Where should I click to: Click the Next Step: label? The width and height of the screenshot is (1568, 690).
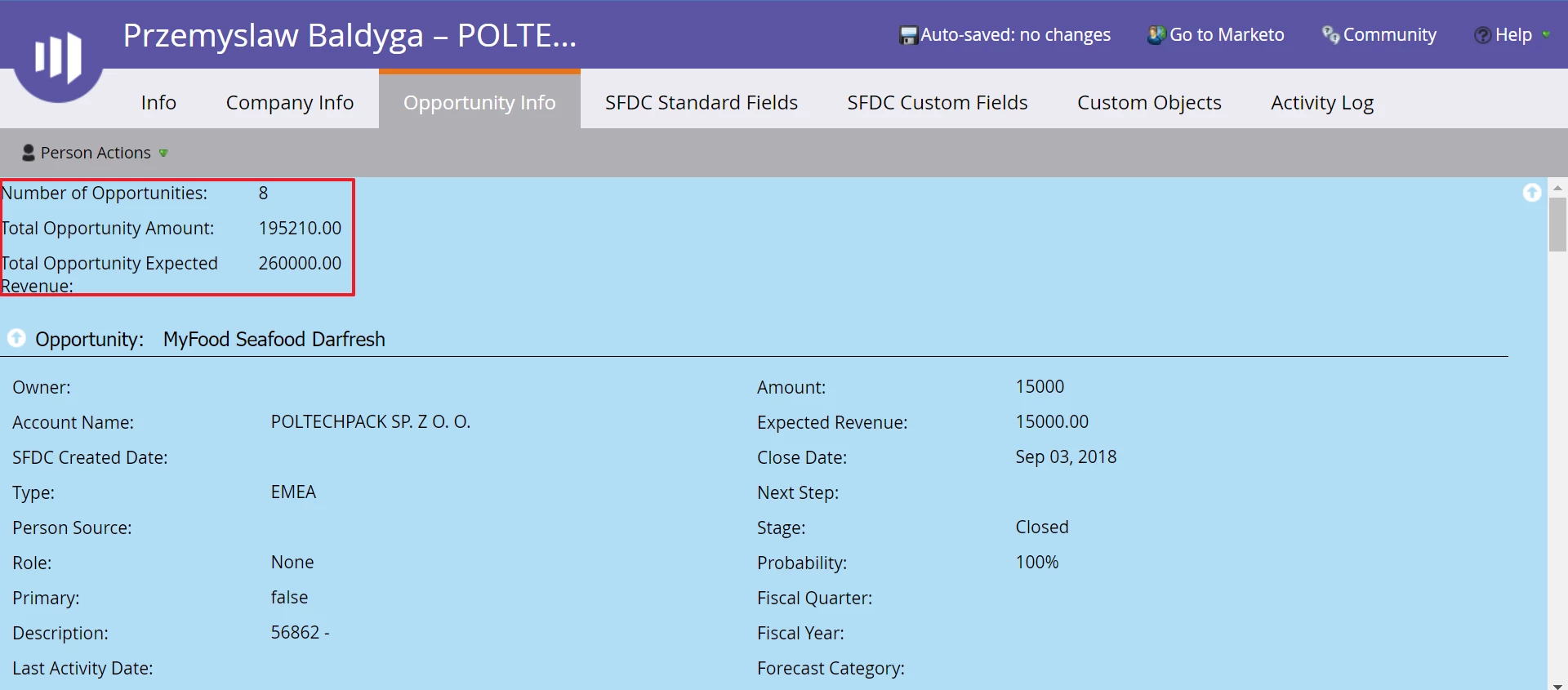coord(798,492)
